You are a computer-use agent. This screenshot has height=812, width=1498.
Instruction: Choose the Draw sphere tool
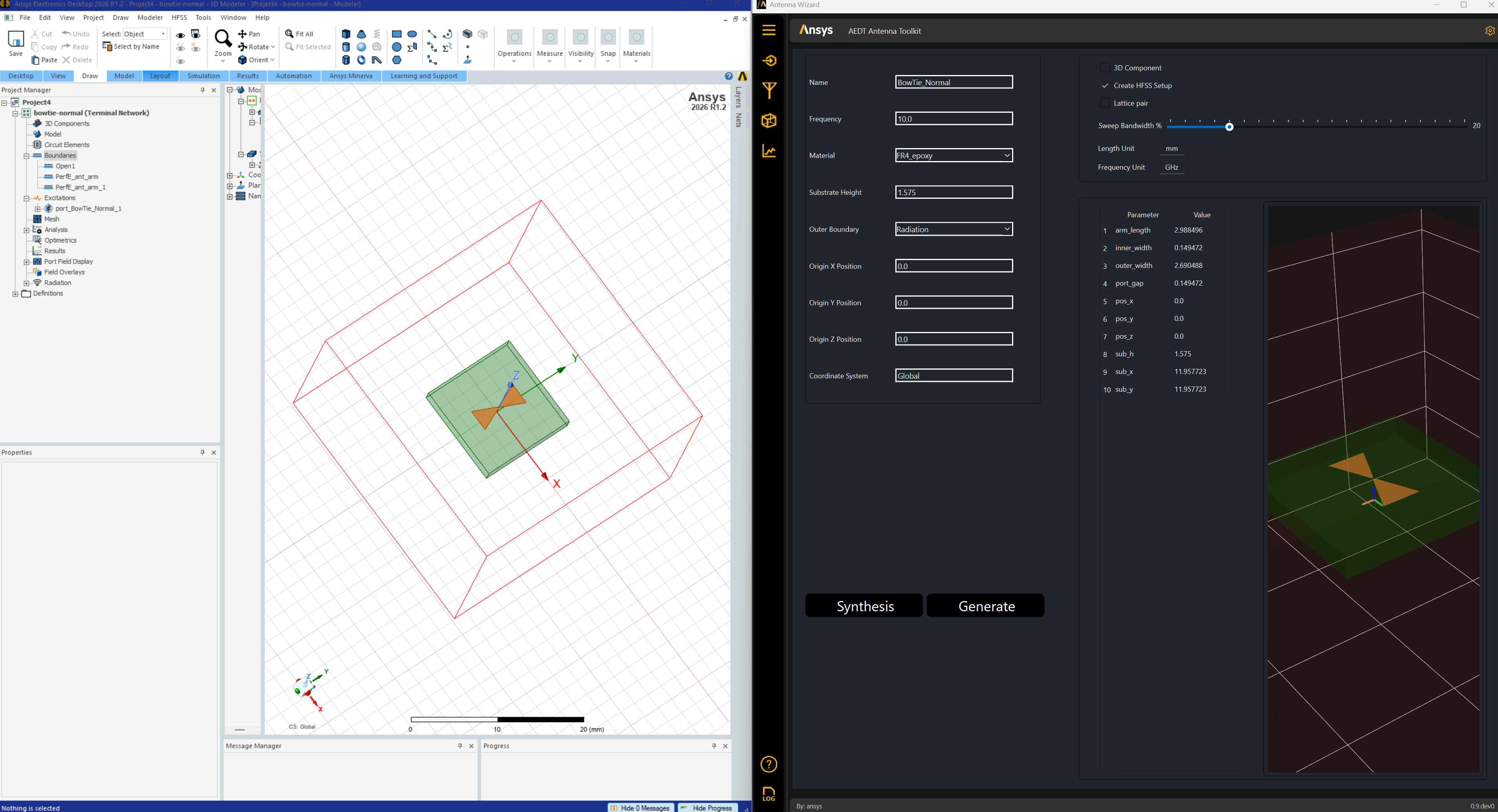[361, 47]
